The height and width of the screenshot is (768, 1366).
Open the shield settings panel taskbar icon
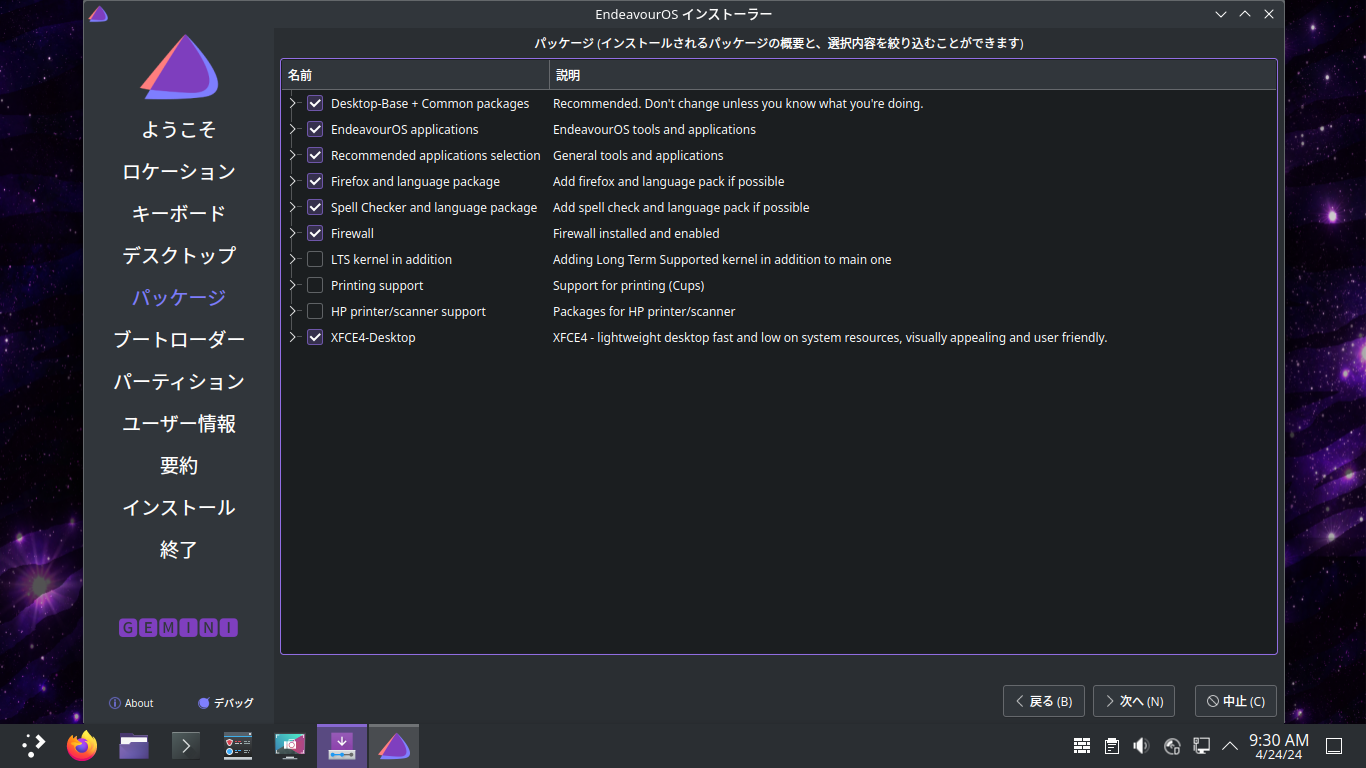click(x=238, y=745)
